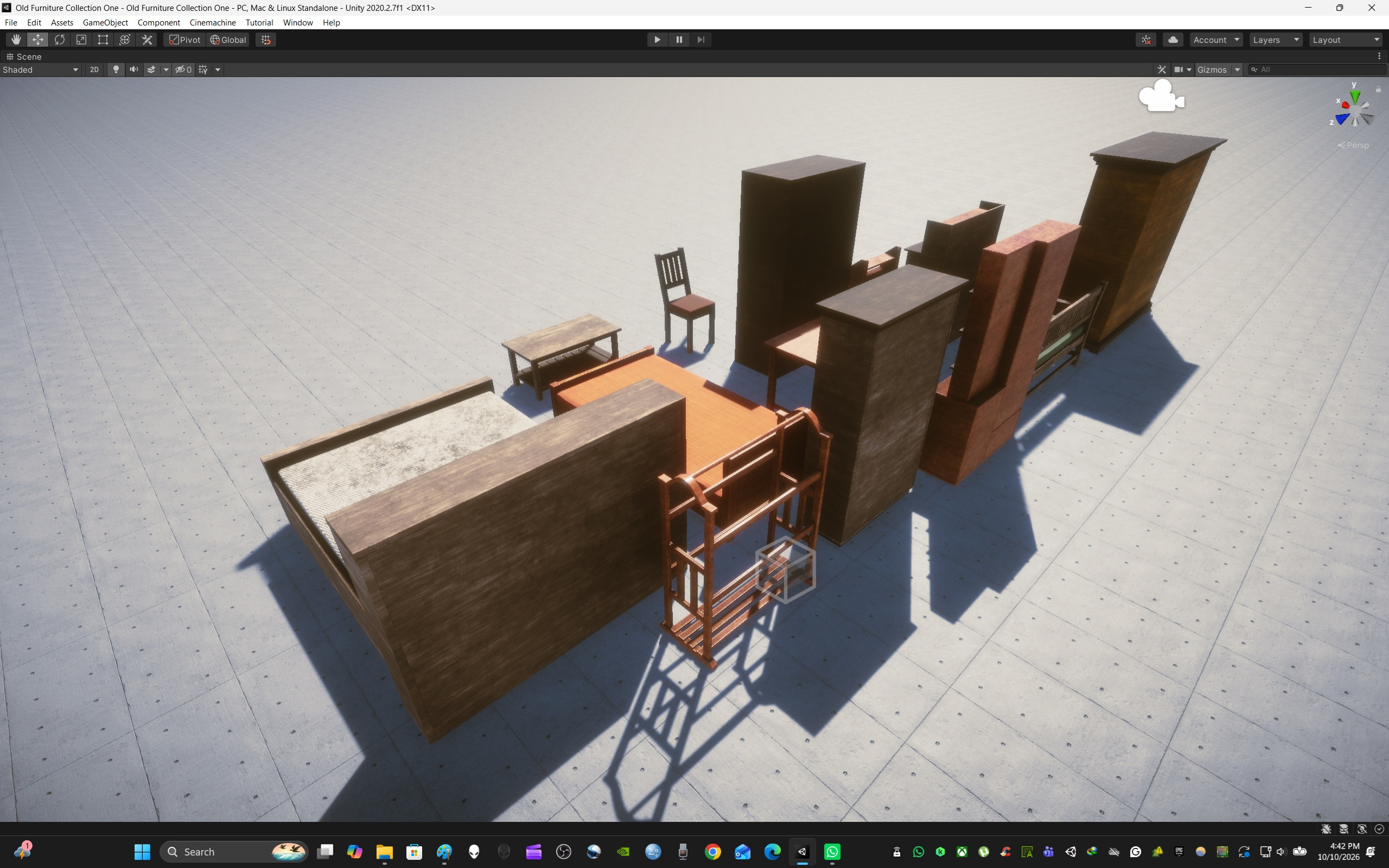
Task: Select the Scale tool
Action: [81, 40]
